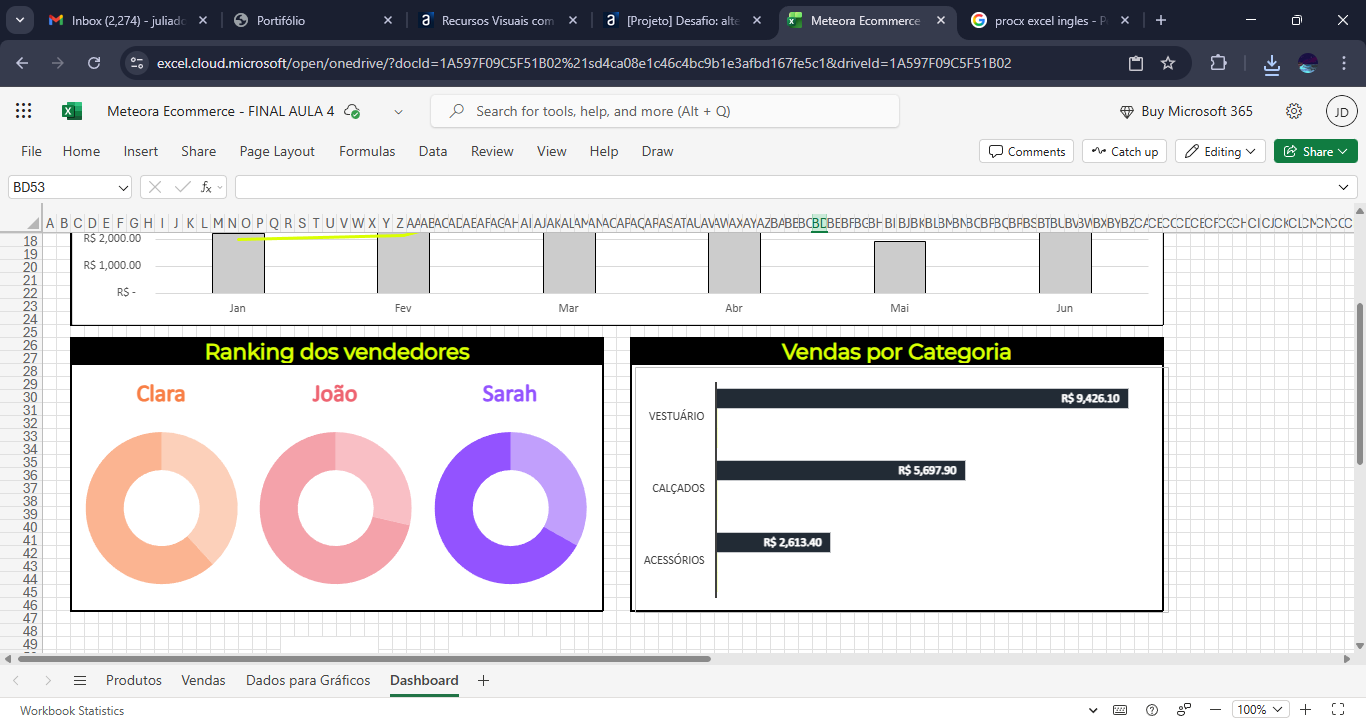Open the Editing mode dropdown

(x=1221, y=151)
